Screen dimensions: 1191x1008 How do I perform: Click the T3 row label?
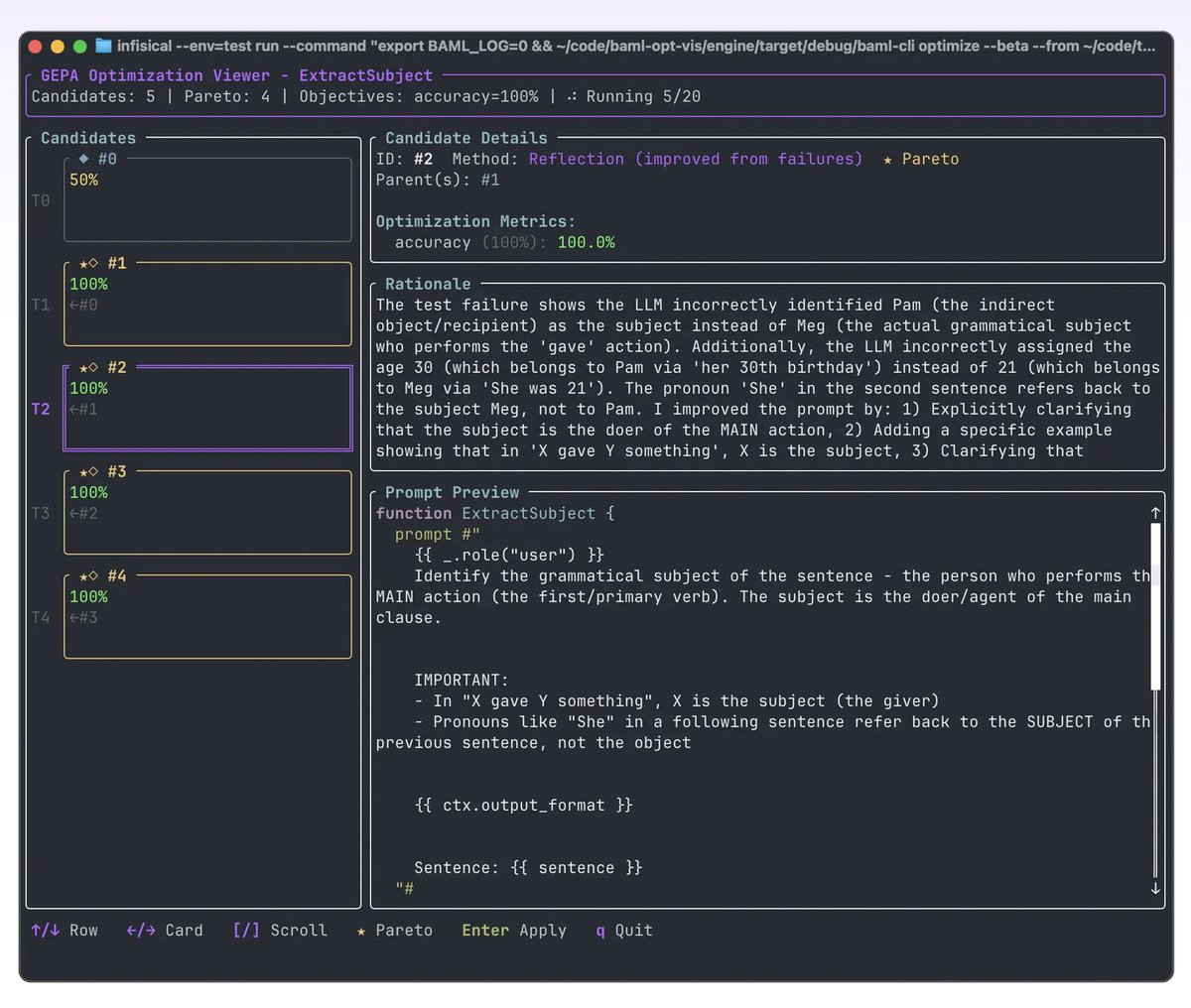click(41, 513)
